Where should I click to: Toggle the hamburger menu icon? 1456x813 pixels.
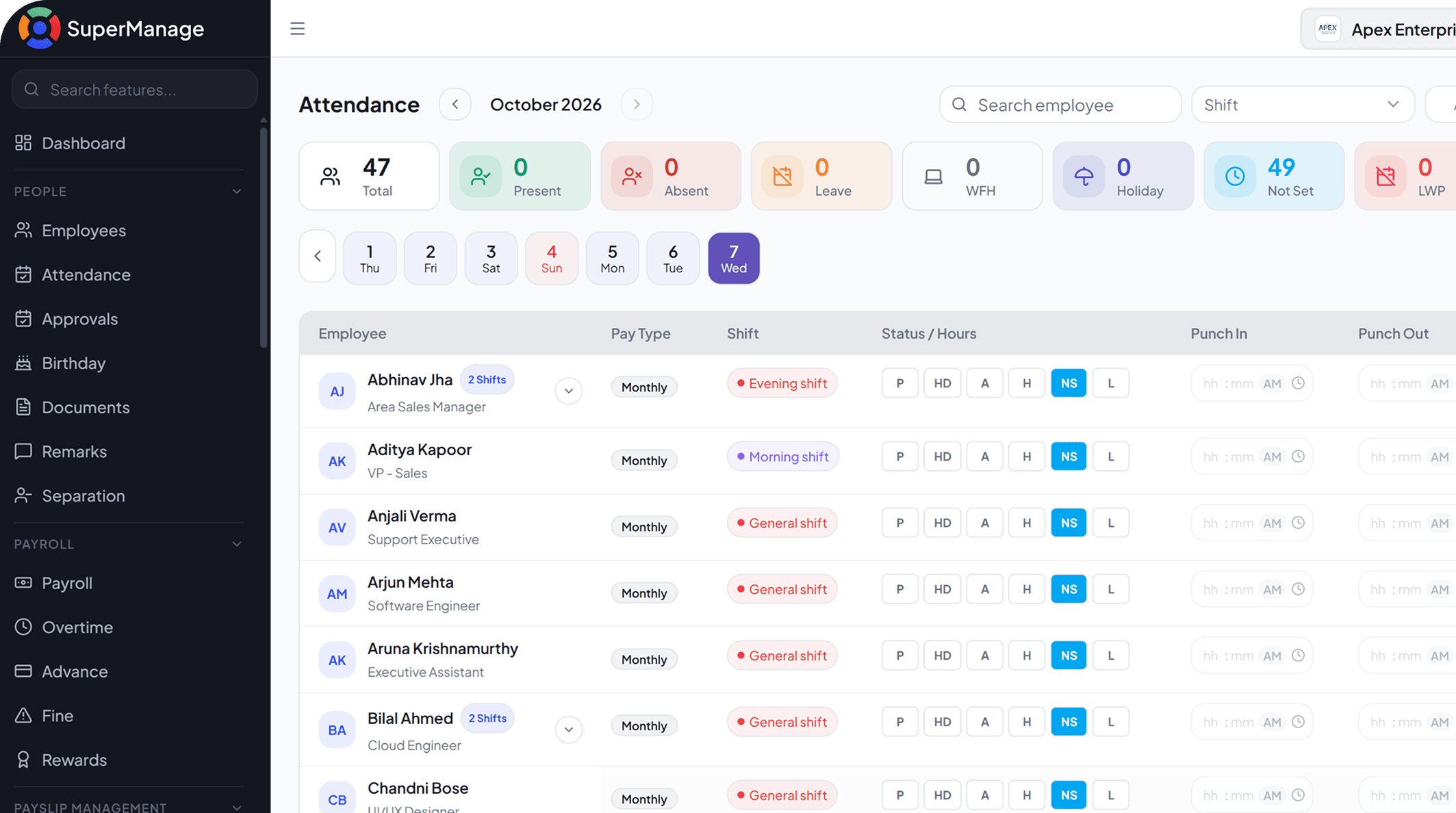tap(297, 28)
